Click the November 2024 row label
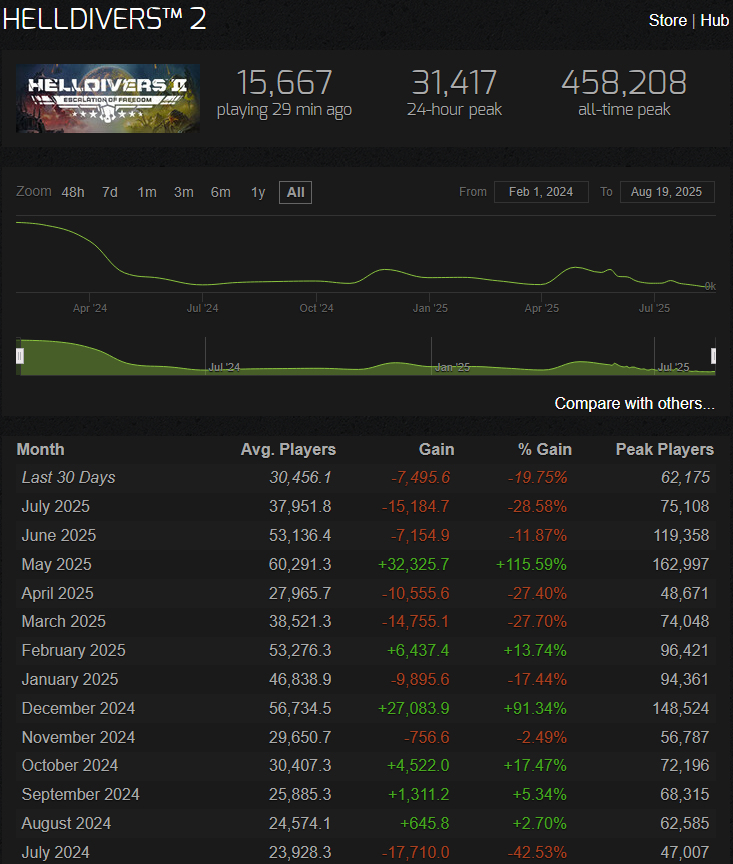Screen dimensions: 733x864 (x=78, y=737)
